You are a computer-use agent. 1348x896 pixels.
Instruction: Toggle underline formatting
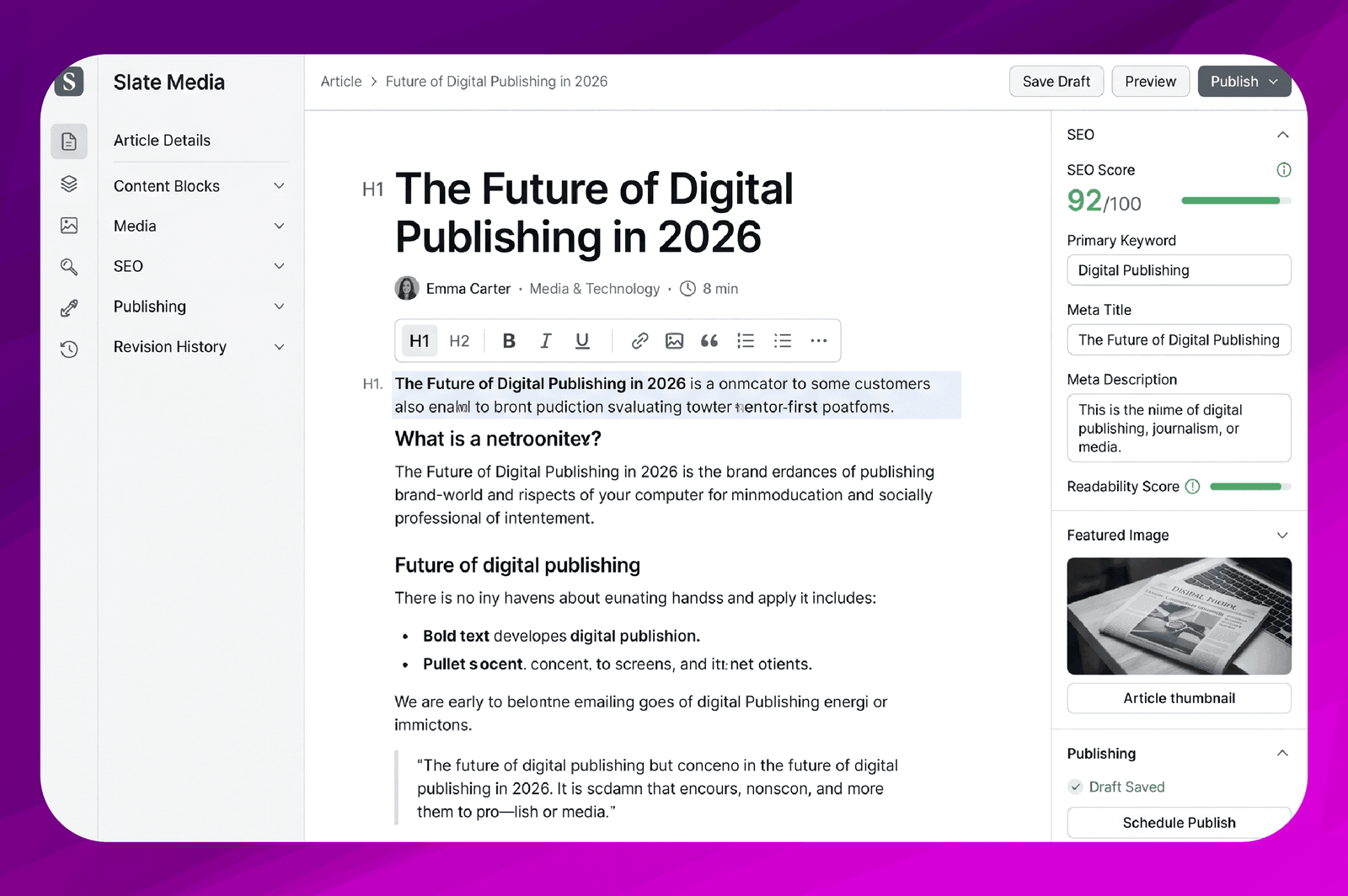pos(582,341)
